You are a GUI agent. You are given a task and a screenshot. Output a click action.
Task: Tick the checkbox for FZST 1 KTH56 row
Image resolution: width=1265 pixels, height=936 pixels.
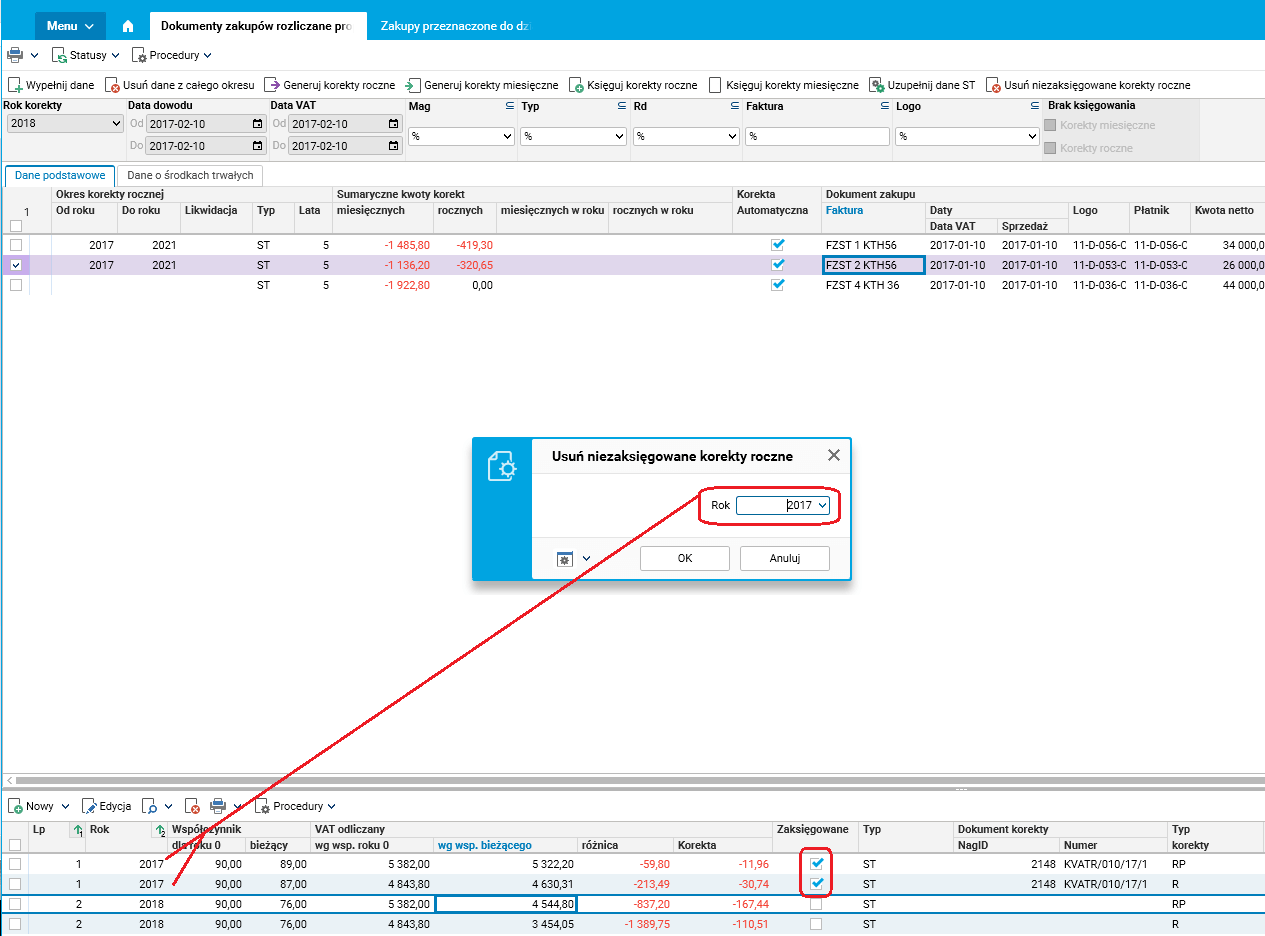click(x=15, y=245)
